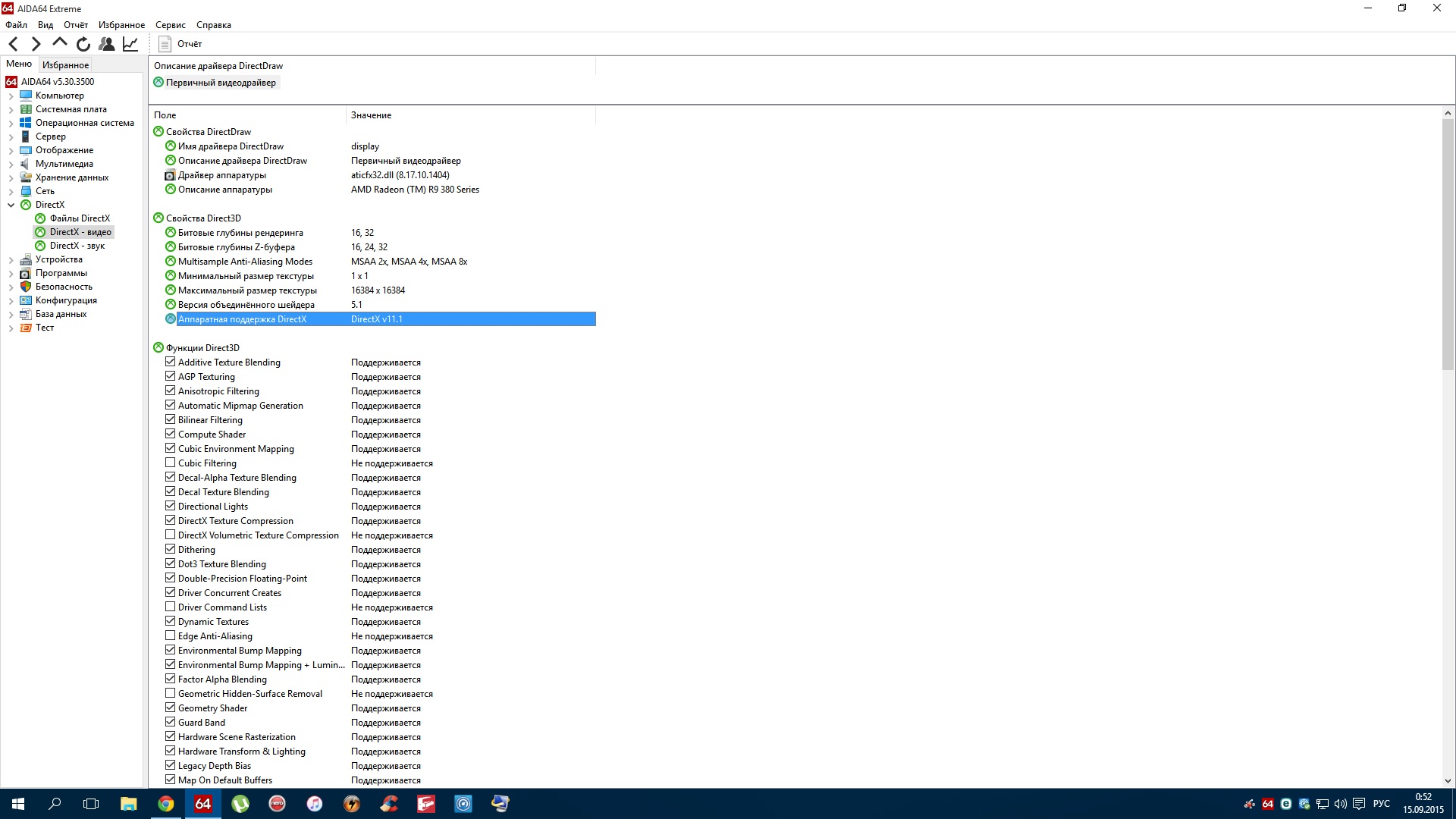1456x819 pixels.
Task: Click the Refresh toolbar icon
Action: 83,44
